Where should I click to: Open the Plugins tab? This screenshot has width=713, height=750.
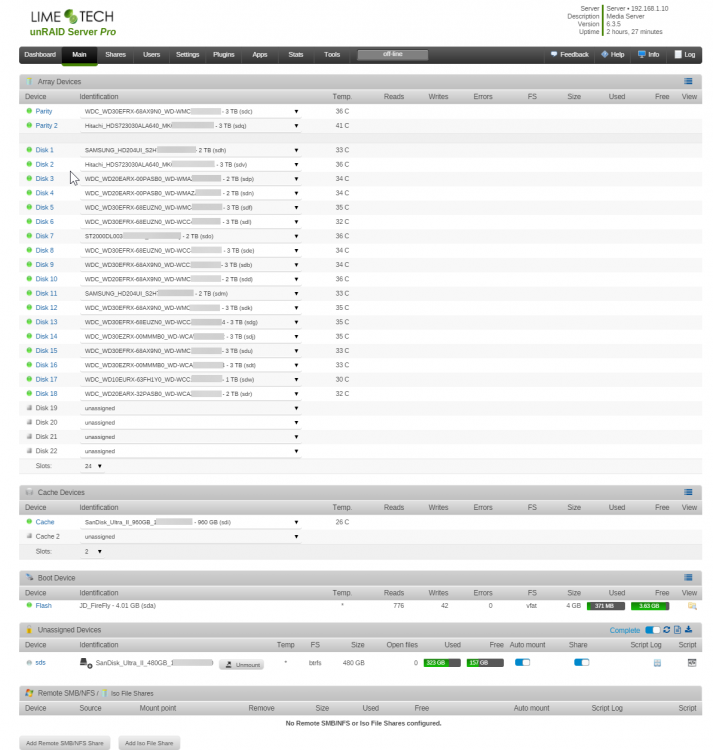click(x=224, y=55)
